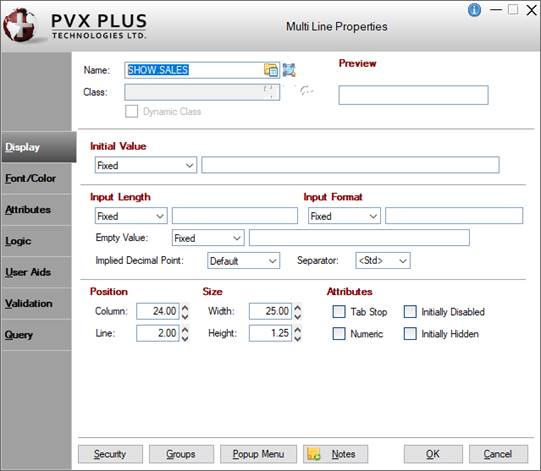Check the Numeric checkbox
Screen dimensions: 541x471
click(339, 334)
